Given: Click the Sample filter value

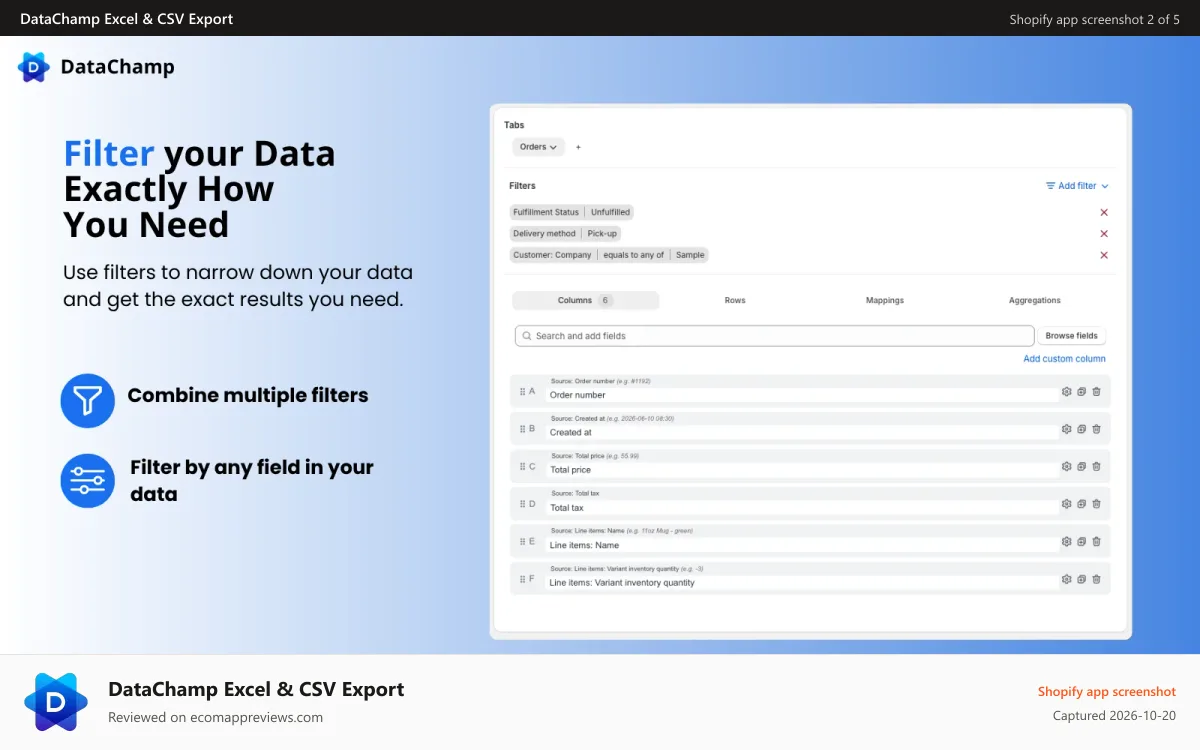Looking at the screenshot, I should click(690, 255).
